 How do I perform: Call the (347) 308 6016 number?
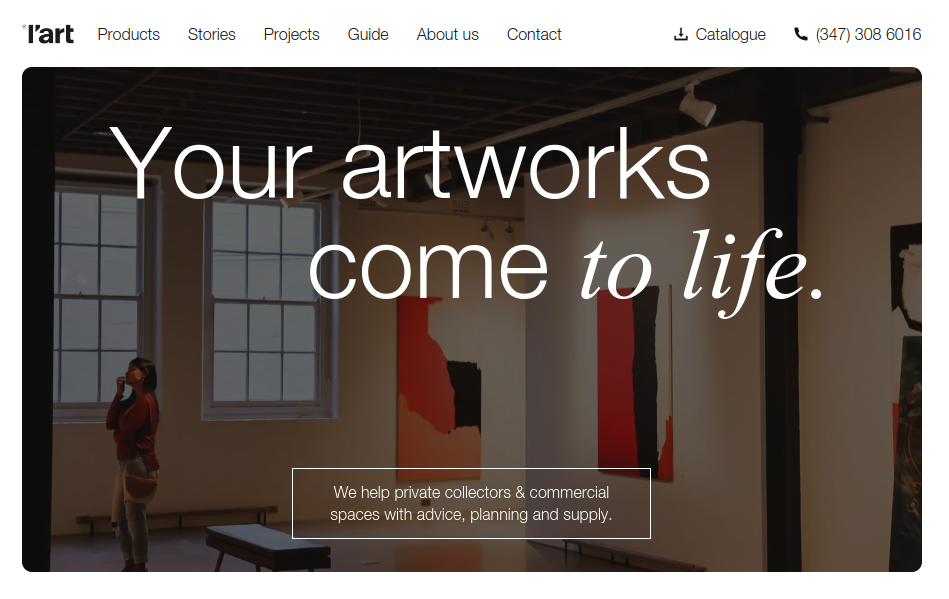[868, 34]
